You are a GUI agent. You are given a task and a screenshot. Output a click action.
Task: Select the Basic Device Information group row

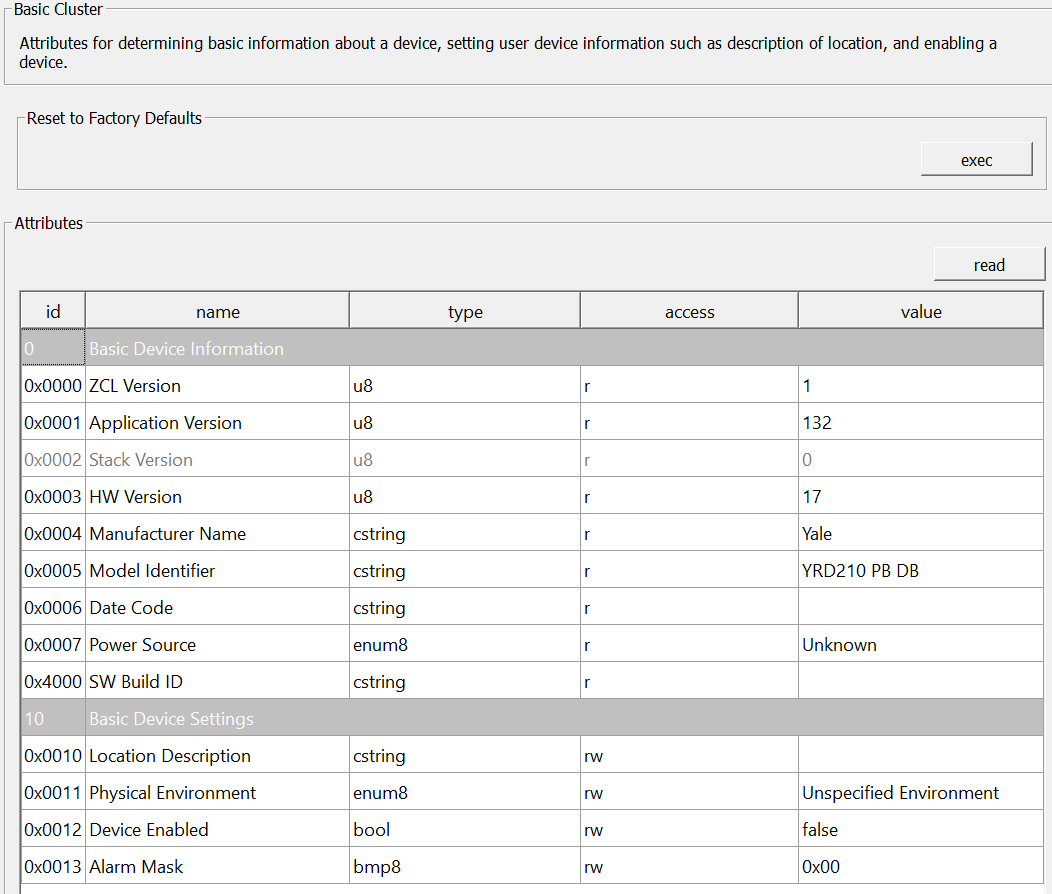click(532, 348)
